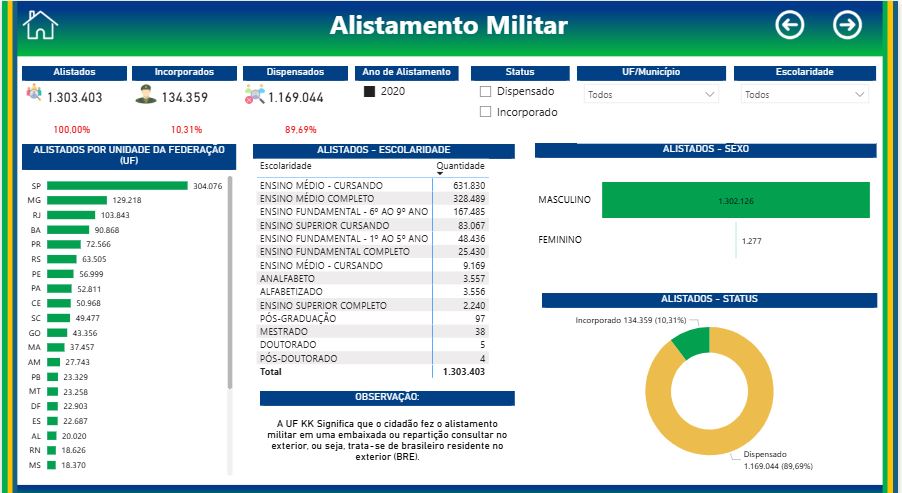Click the forward arrow navigation button
This screenshot has height=493, width=902.
point(847,25)
